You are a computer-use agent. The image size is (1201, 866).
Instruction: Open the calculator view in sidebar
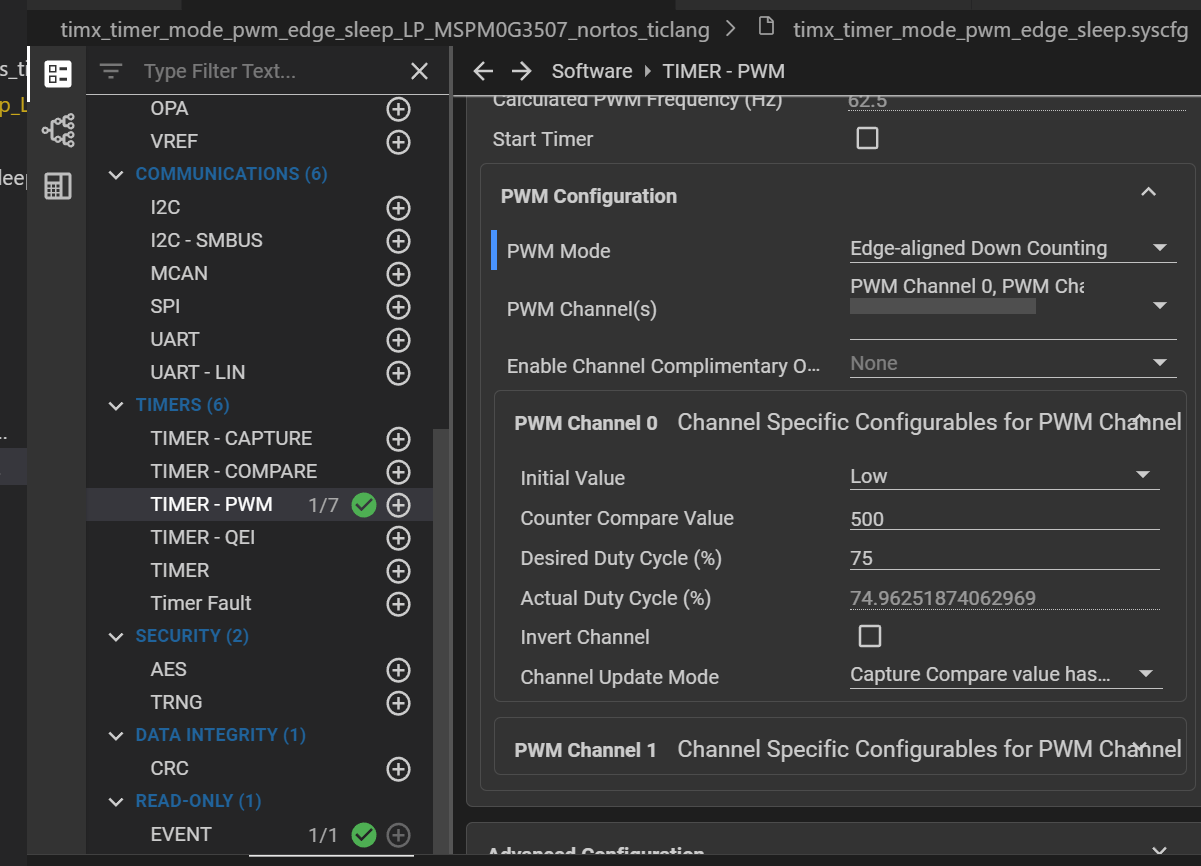[58, 186]
